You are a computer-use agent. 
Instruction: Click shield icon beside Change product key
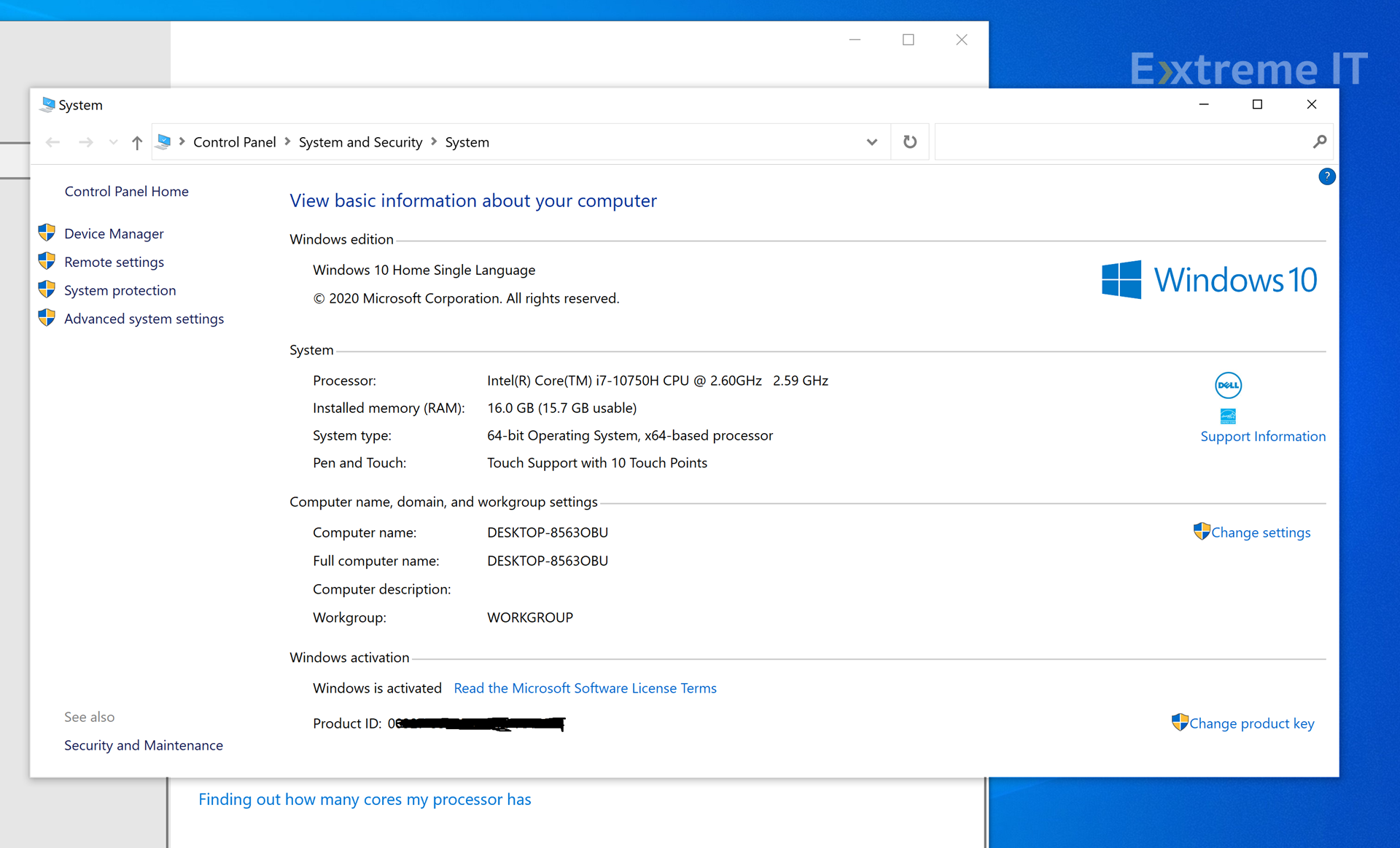coord(1180,723)
